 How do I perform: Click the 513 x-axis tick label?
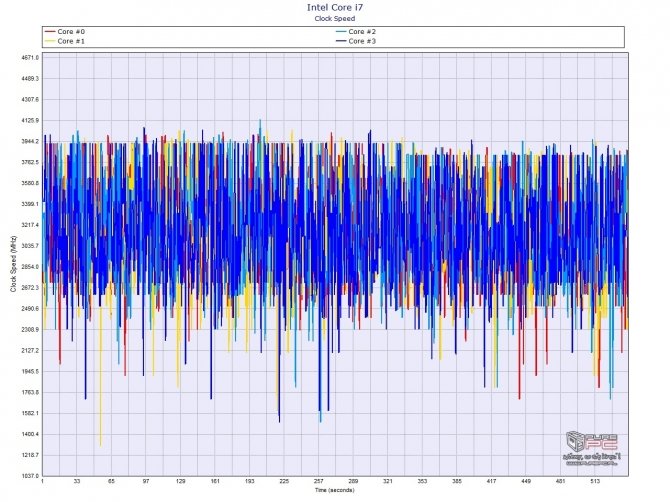point(595,481)
